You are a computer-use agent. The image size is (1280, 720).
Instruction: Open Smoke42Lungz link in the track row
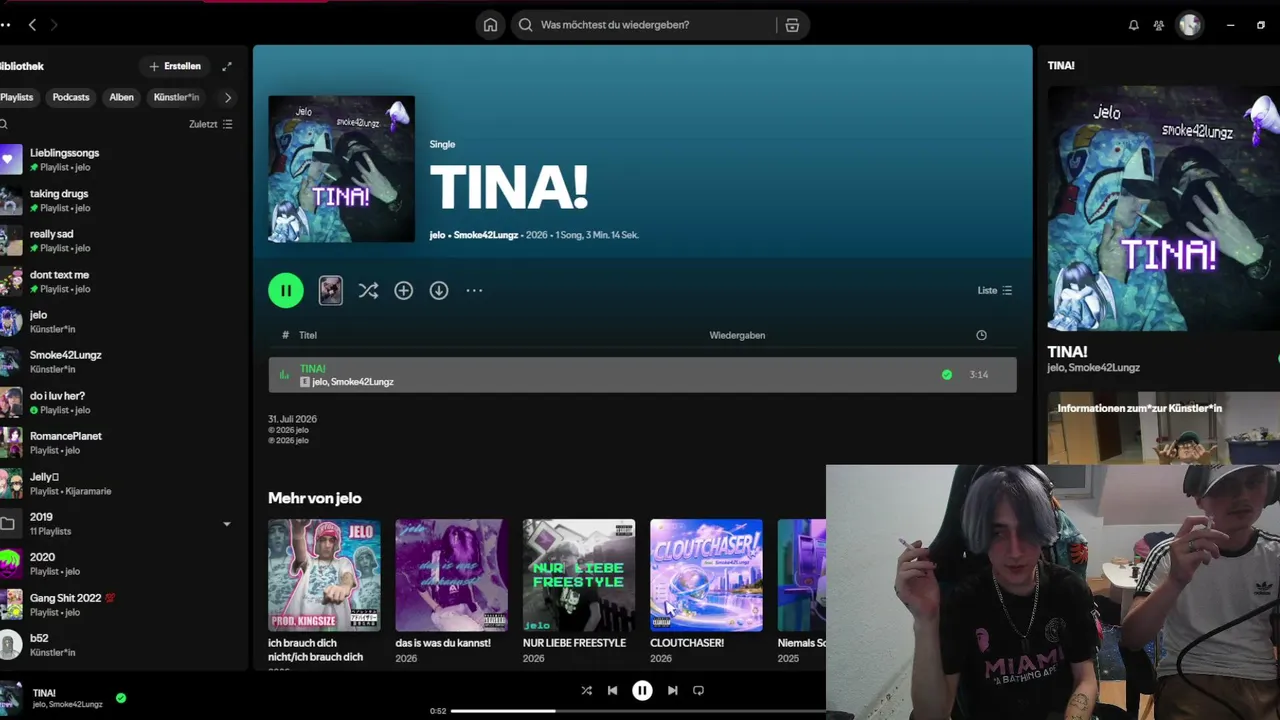click(x=362, y=382)
